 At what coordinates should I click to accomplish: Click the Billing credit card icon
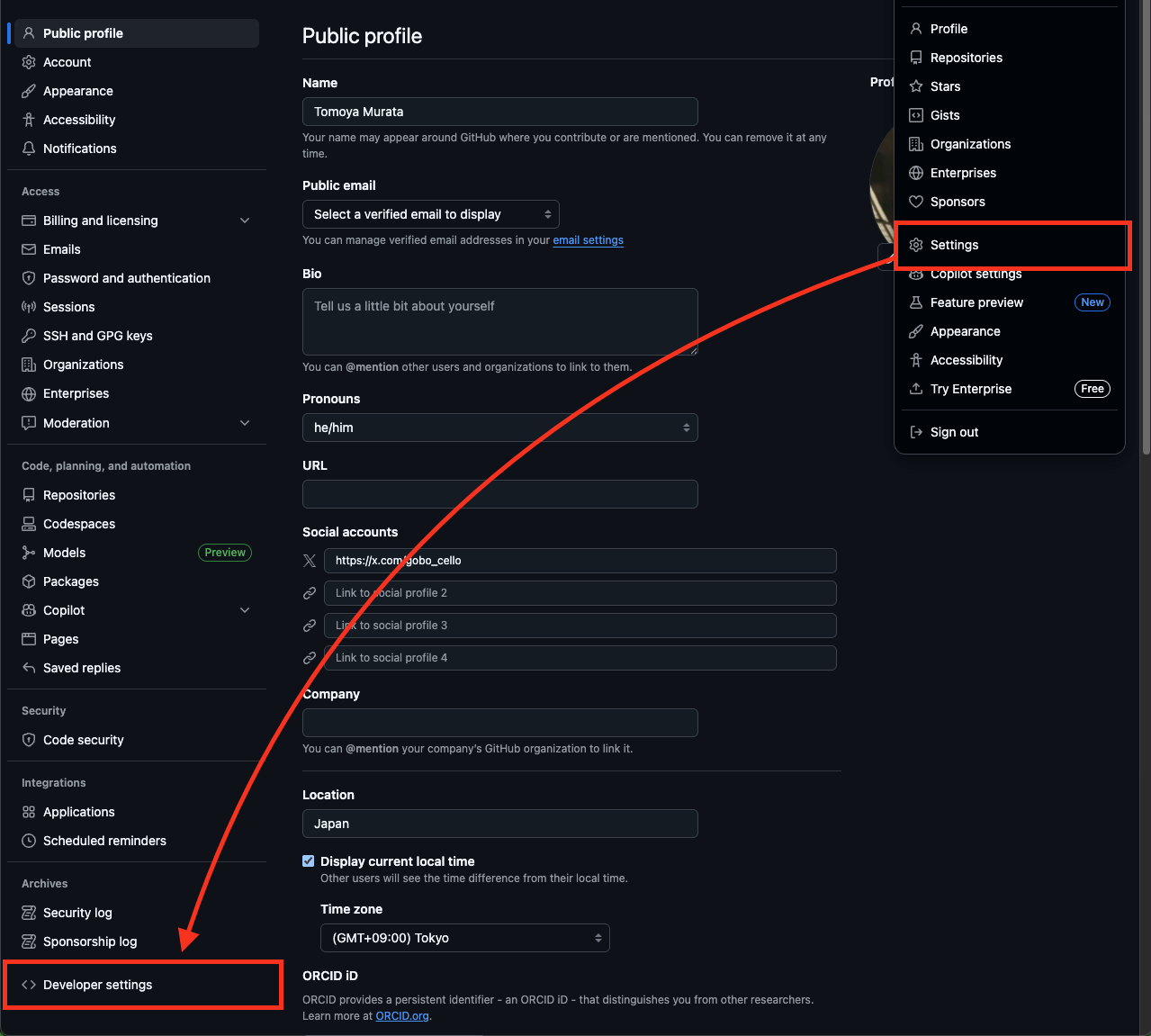(x=29, y=221)
